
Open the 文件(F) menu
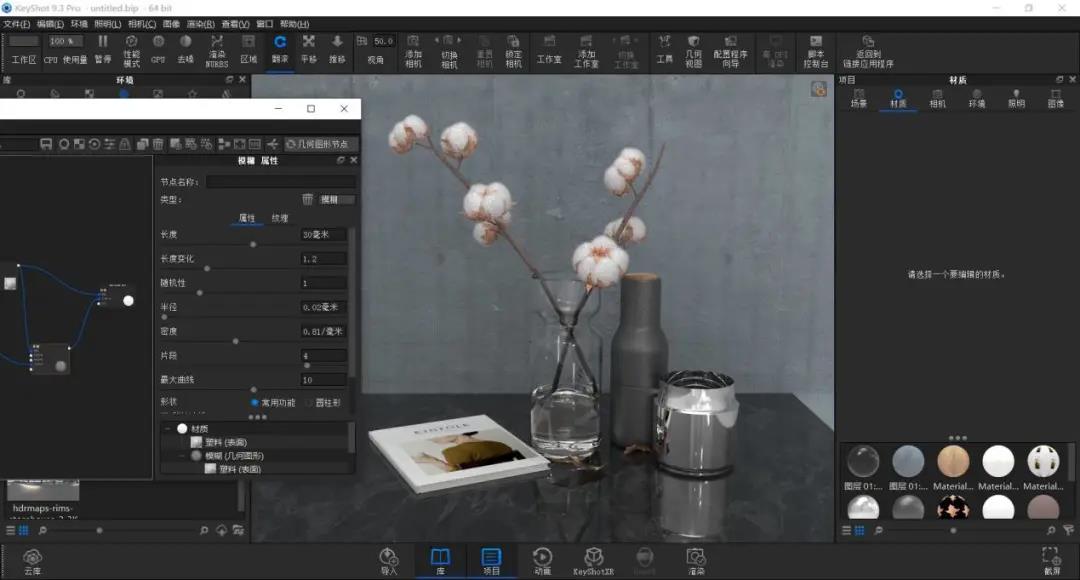17,24
